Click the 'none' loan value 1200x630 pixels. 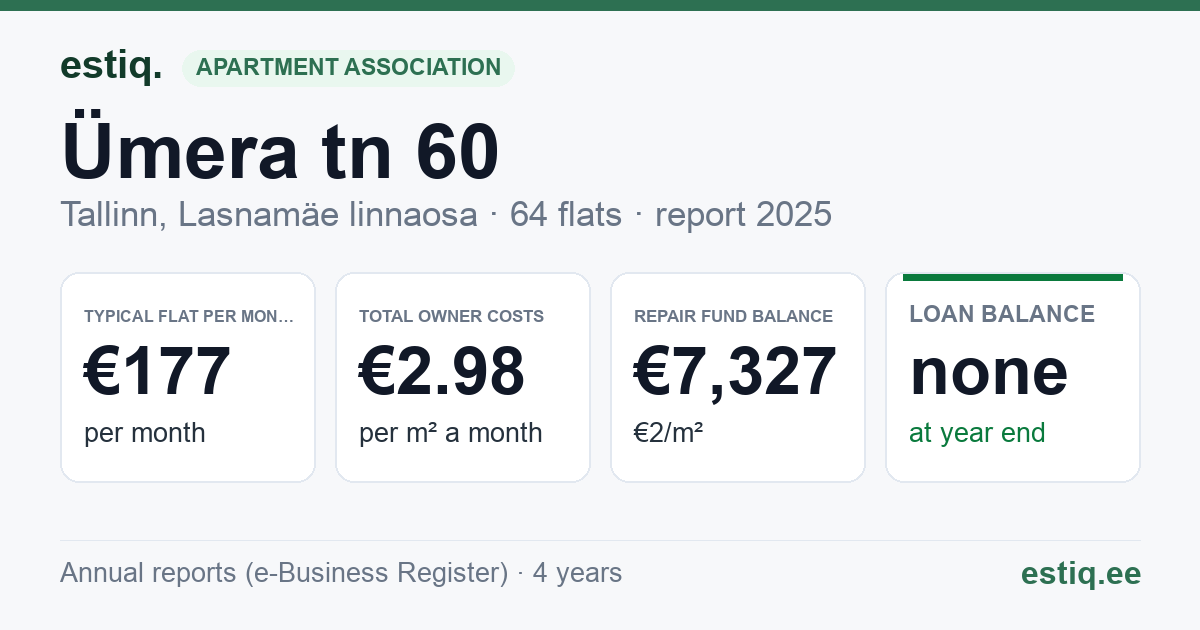(x=988, y=372)
